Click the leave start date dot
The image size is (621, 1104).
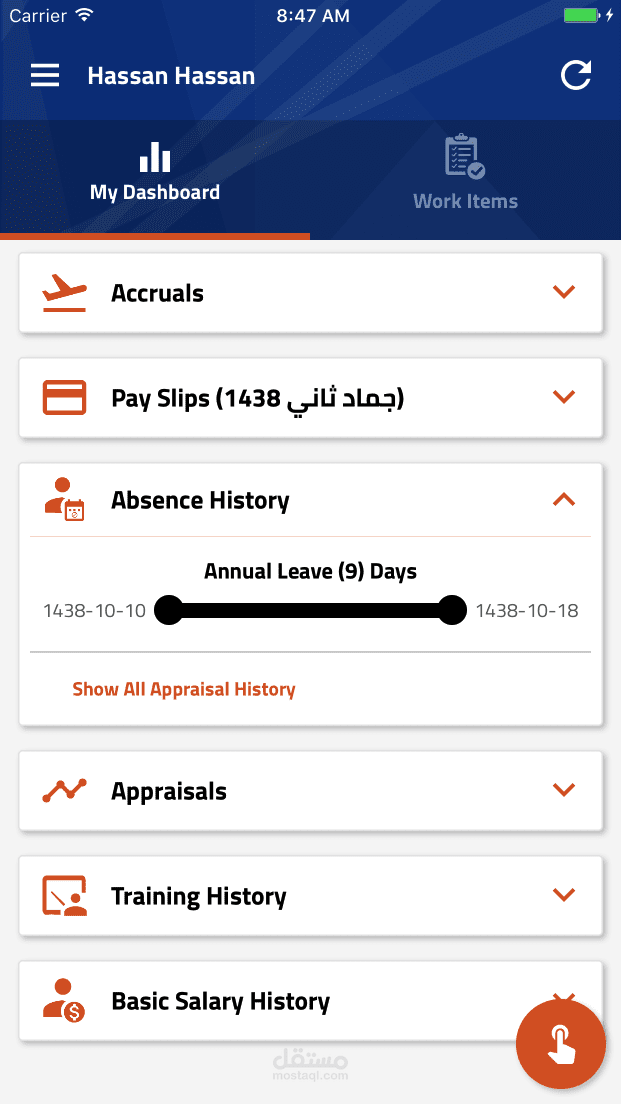[169, 609]
